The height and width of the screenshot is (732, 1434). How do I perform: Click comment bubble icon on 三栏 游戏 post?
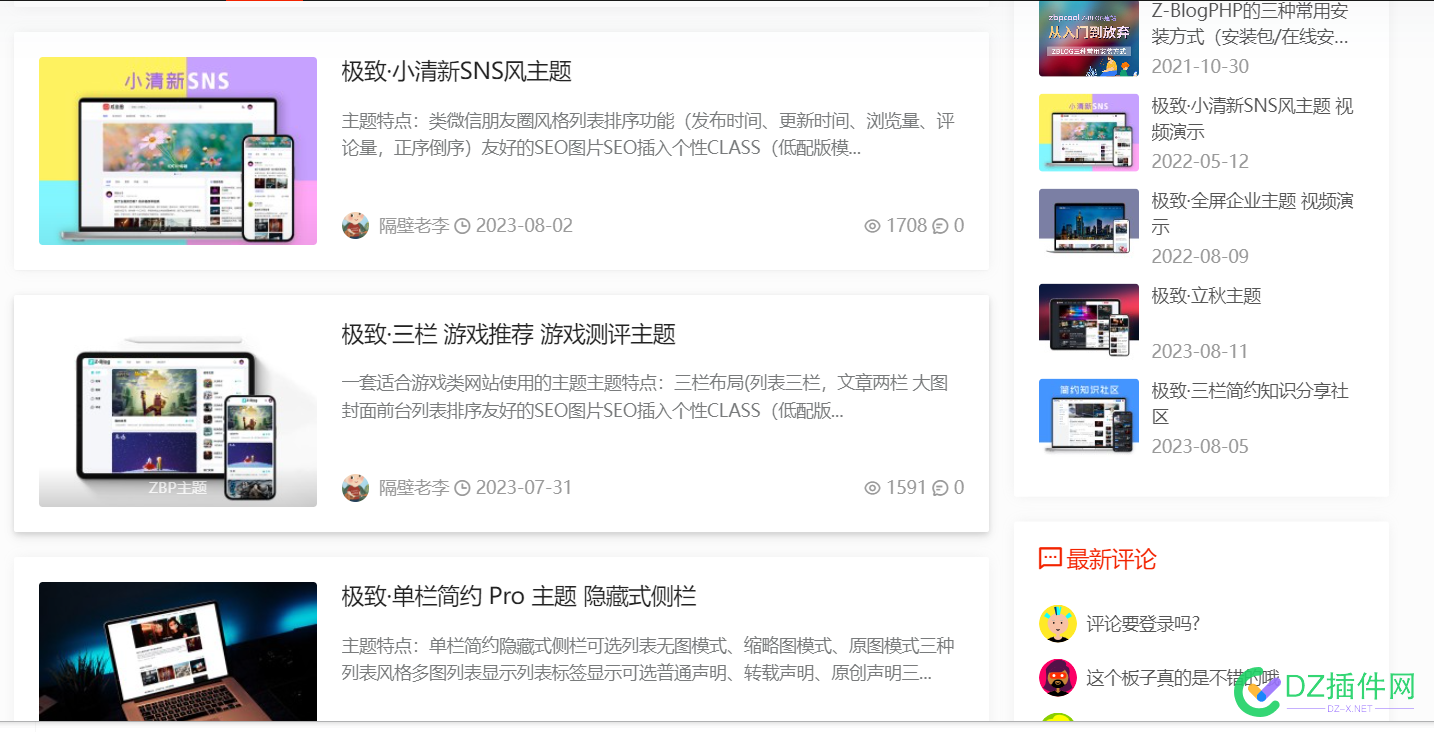tap(940, 488)
